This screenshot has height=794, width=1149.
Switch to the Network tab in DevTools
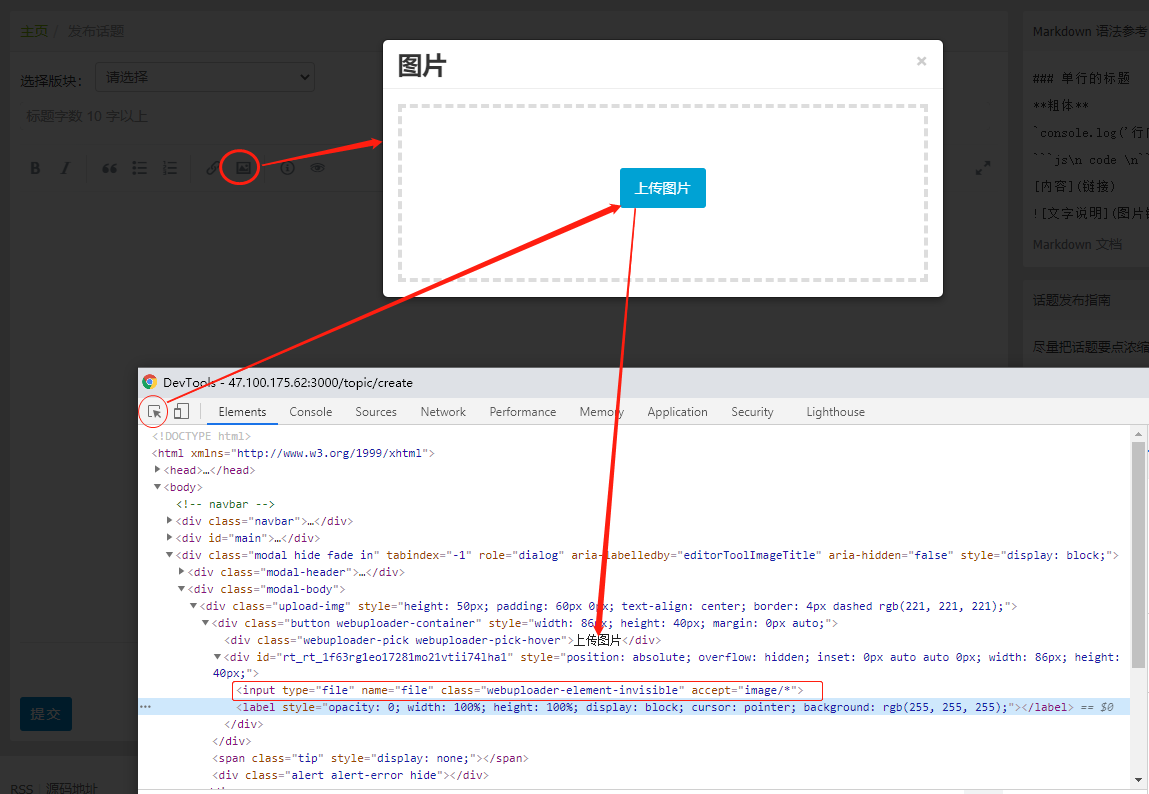tap(443, 412)
